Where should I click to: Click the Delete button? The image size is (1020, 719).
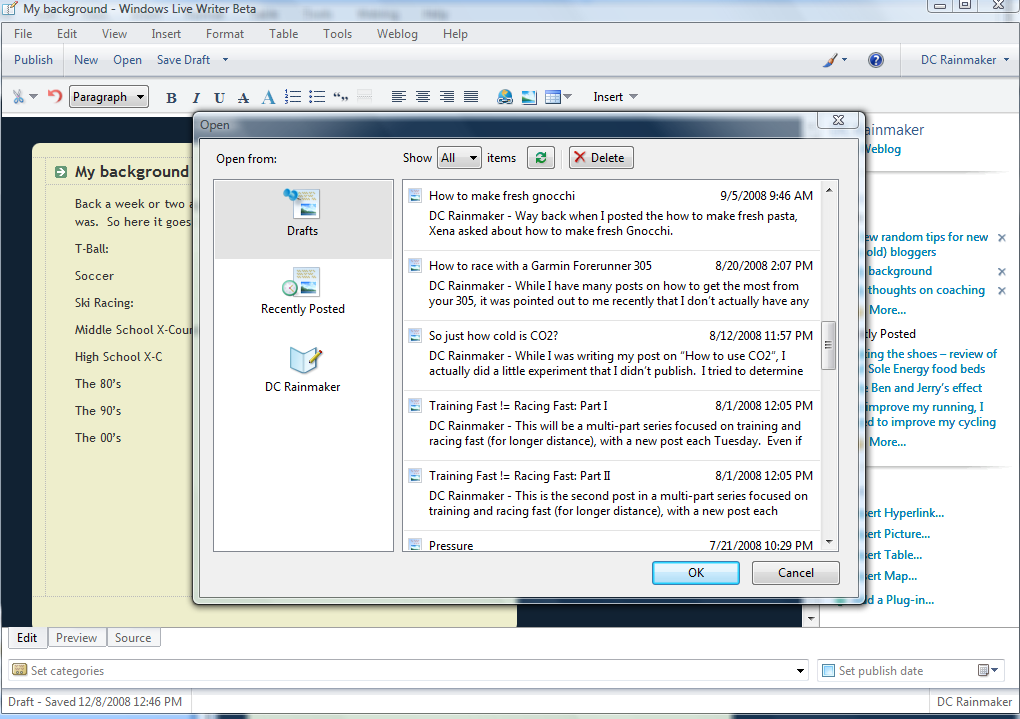(x=600, y=157)
